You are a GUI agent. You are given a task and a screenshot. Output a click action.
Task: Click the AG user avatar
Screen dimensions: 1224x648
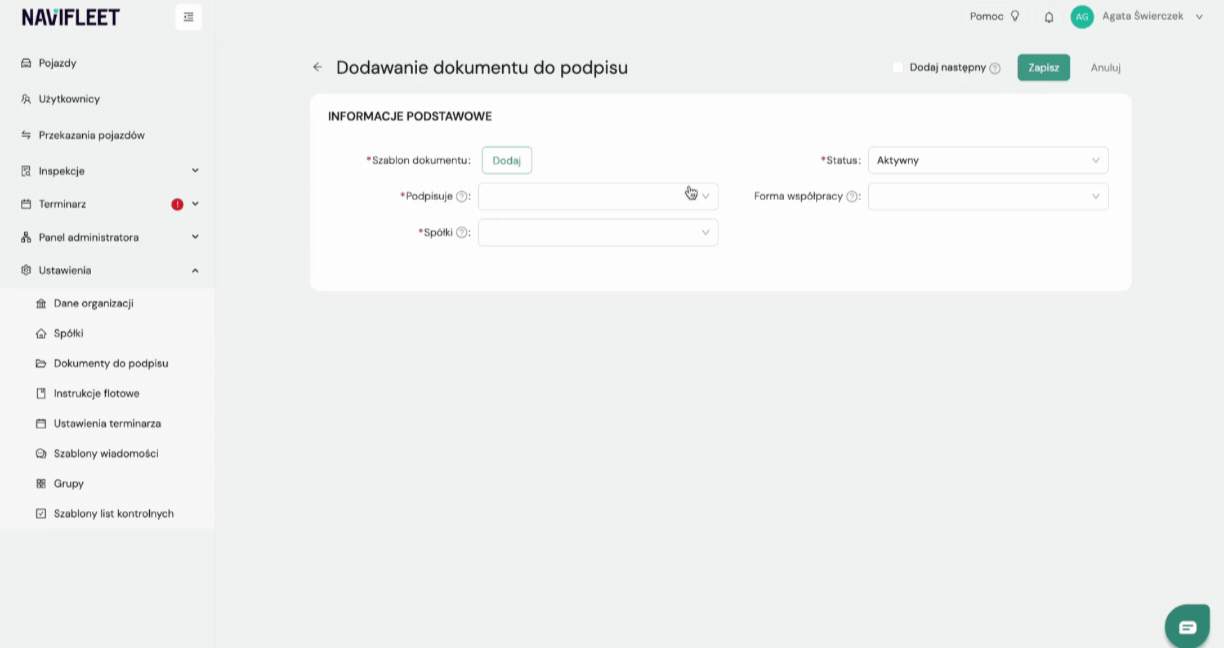1082,17
